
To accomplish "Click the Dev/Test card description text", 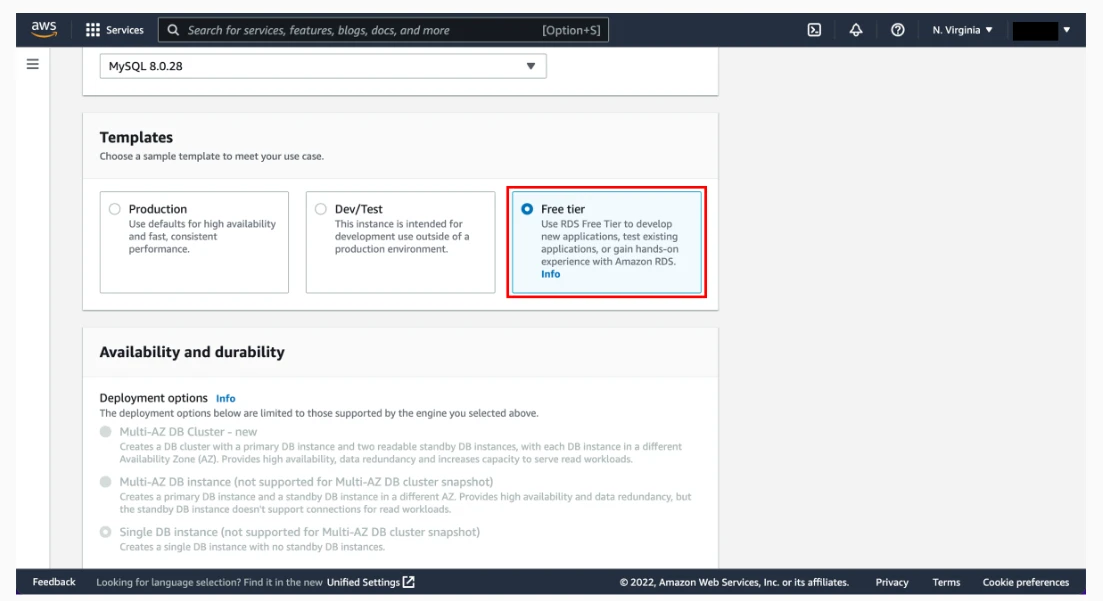I will tap(402, 236).
